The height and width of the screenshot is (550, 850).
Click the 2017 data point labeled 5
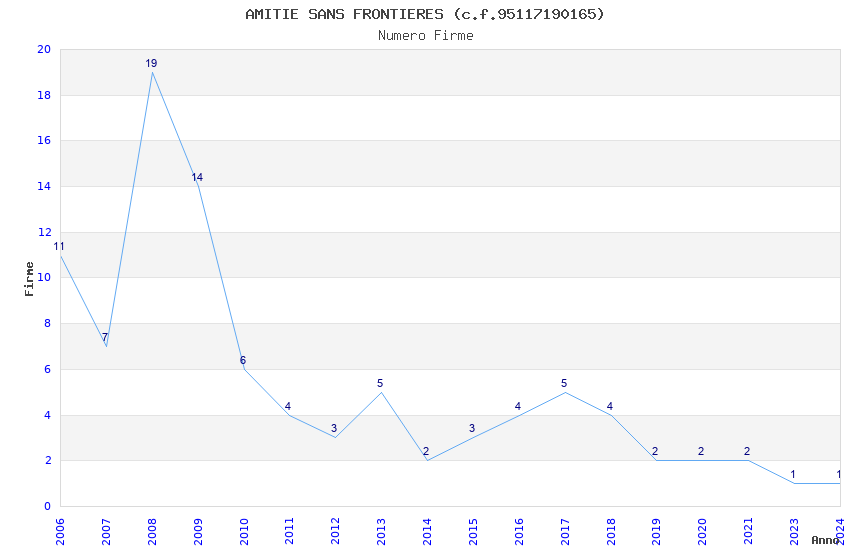(564, 384)
